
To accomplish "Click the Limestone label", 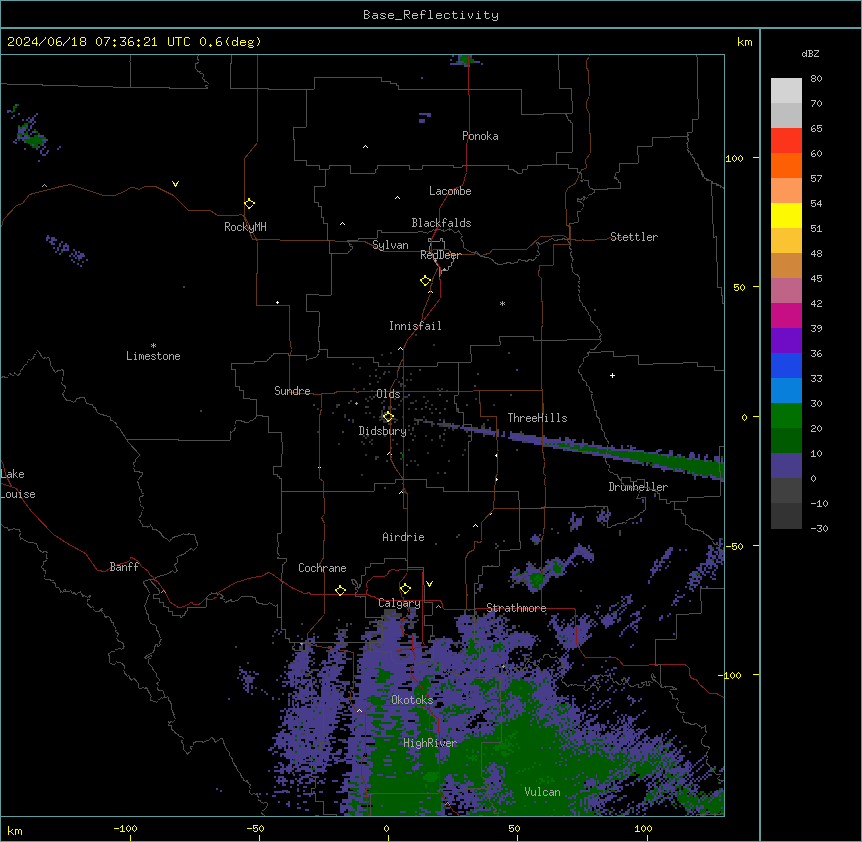I will 153,356.
